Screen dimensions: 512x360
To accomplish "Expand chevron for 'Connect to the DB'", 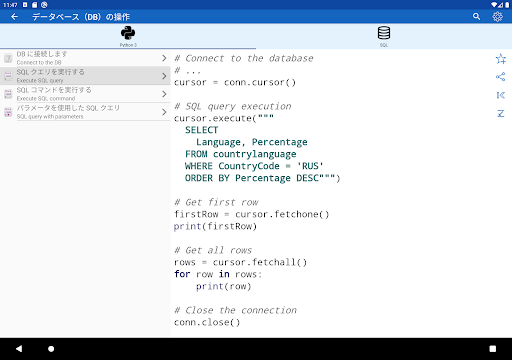I will coord(164,58).
